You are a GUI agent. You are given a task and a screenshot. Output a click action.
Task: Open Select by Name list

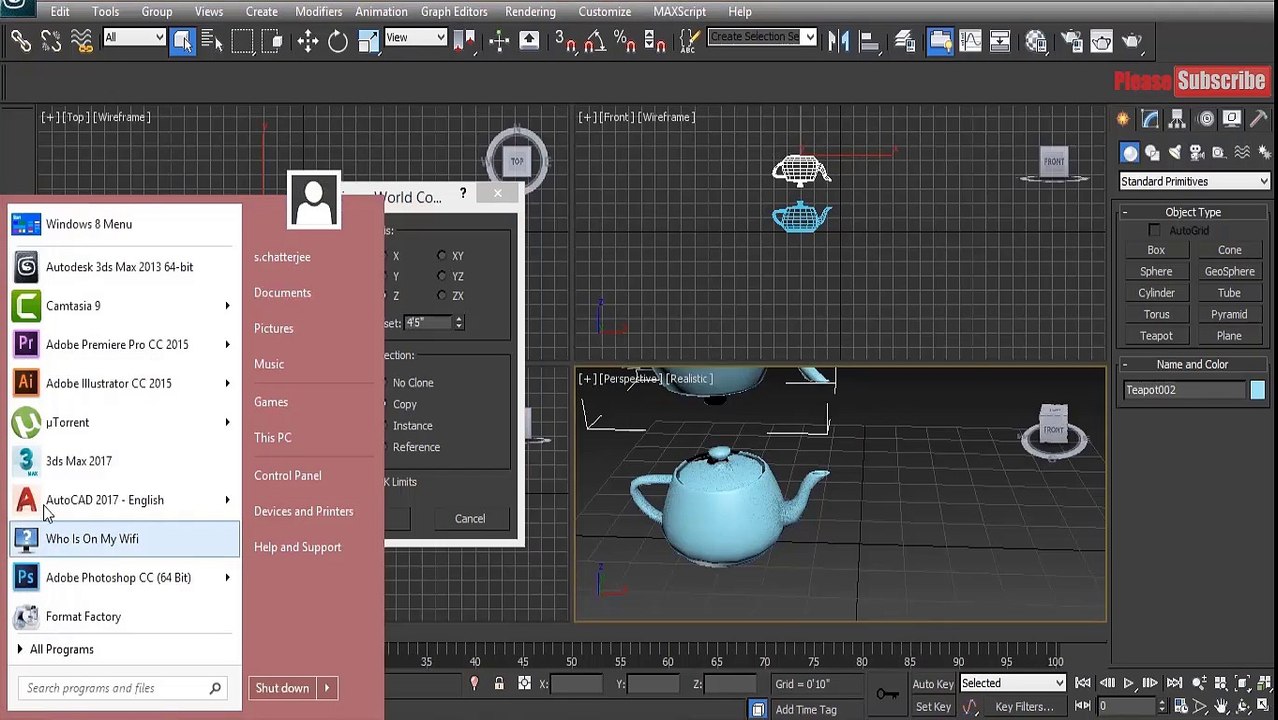[x=212, y=41]
